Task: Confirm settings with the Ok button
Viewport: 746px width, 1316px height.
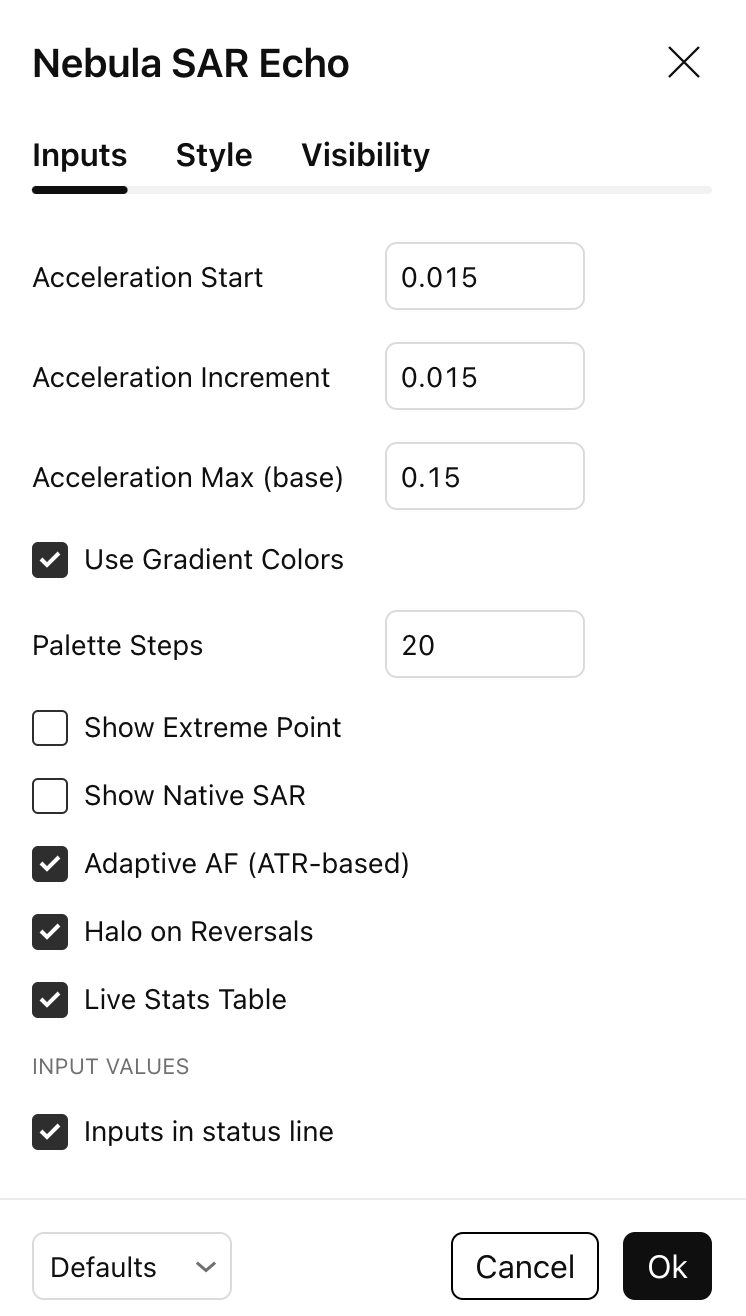Action: [x=667, y=1266]
